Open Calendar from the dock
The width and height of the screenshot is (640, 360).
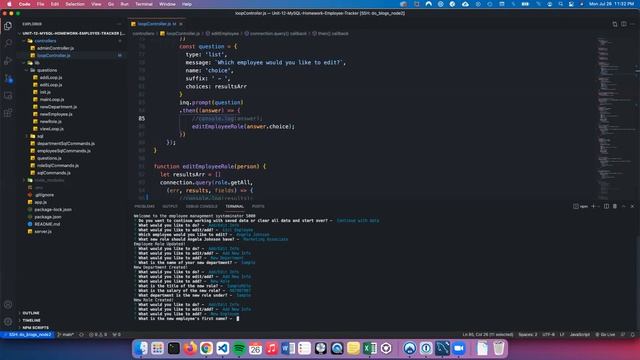255,348
